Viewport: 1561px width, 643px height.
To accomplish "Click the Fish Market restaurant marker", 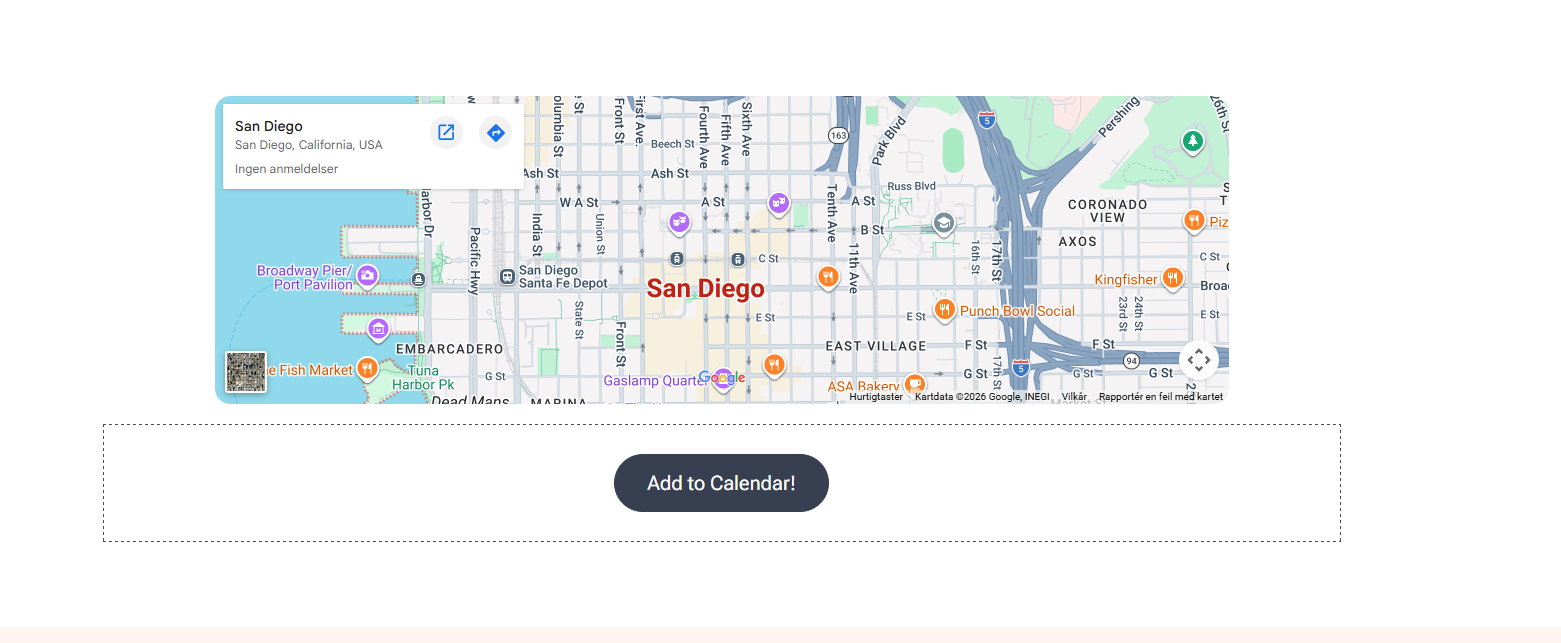I will click(367, 368).
